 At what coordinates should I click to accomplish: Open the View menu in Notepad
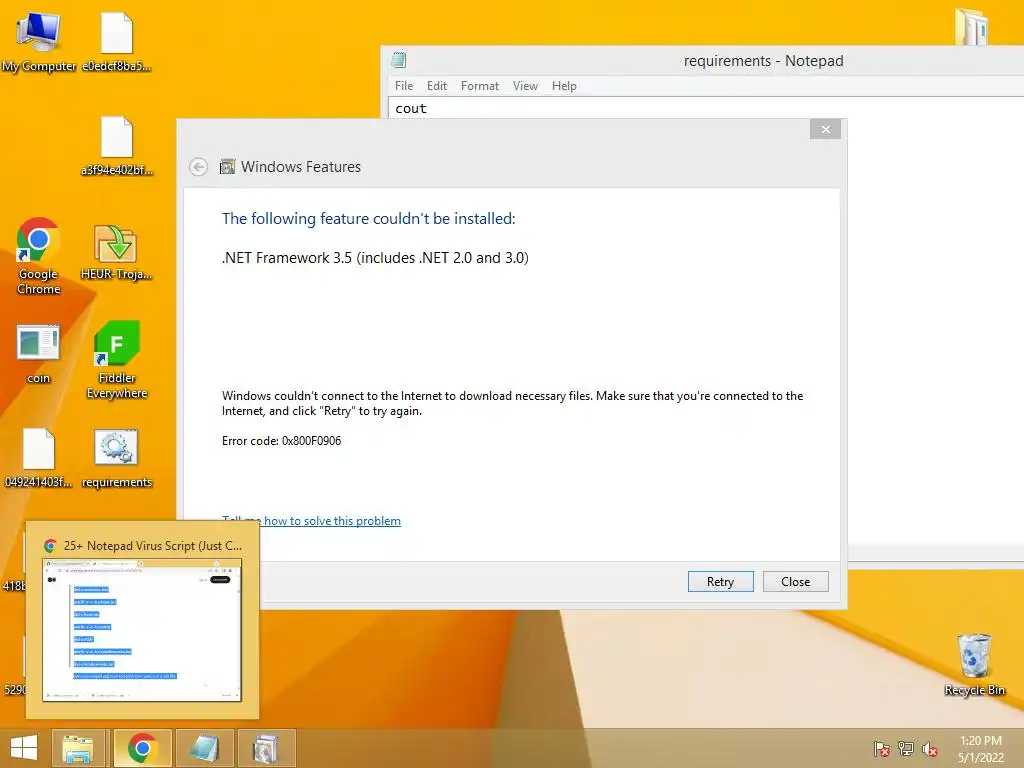tap(525, 86)
